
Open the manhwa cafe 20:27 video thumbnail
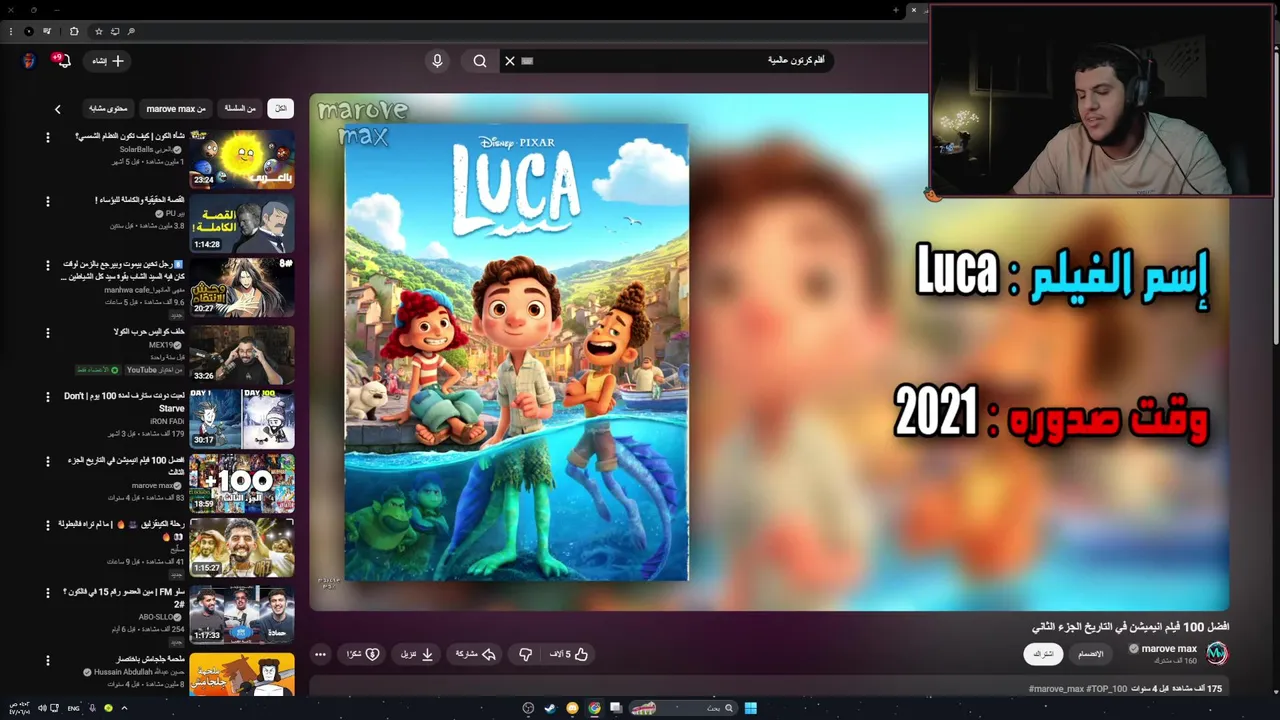(242, 288)
